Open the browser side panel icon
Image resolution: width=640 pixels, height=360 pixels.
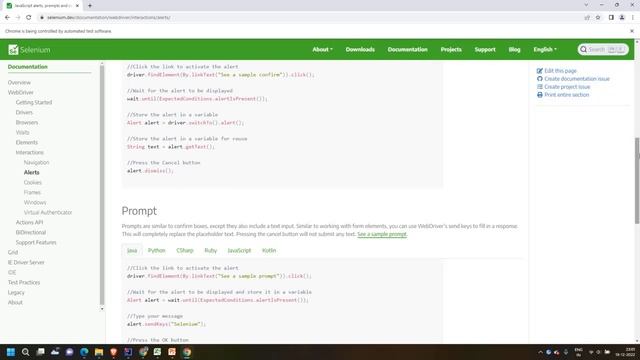(x=611, y=18)
